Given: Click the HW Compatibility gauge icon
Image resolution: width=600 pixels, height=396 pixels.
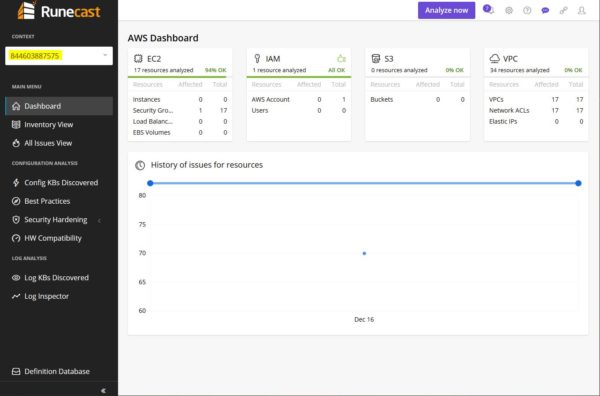Looking at the screenshot, I should click(x=16, y=238).
